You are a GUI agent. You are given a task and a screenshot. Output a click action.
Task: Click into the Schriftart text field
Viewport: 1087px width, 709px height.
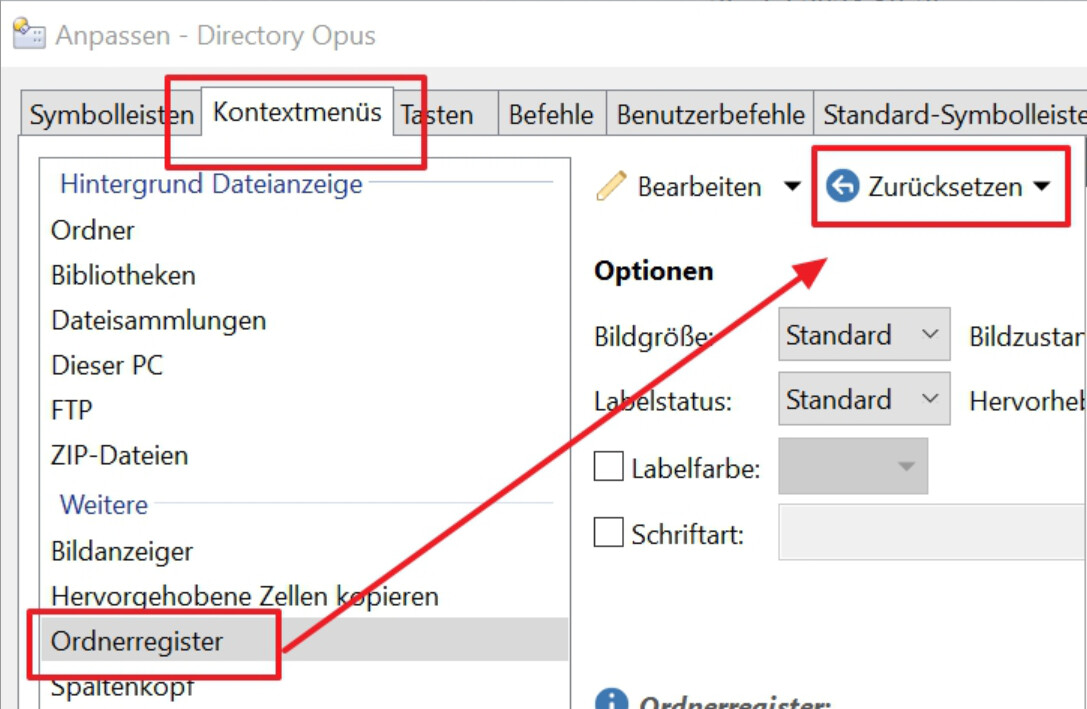(932, 532)
